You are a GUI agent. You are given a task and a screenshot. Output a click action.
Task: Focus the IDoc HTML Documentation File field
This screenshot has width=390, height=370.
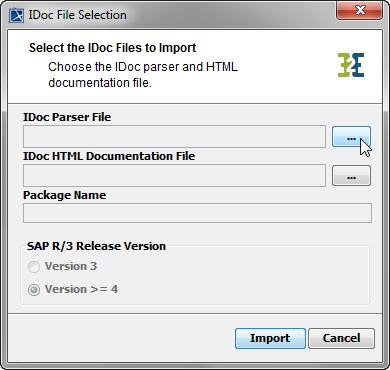[x=174, y=175]
